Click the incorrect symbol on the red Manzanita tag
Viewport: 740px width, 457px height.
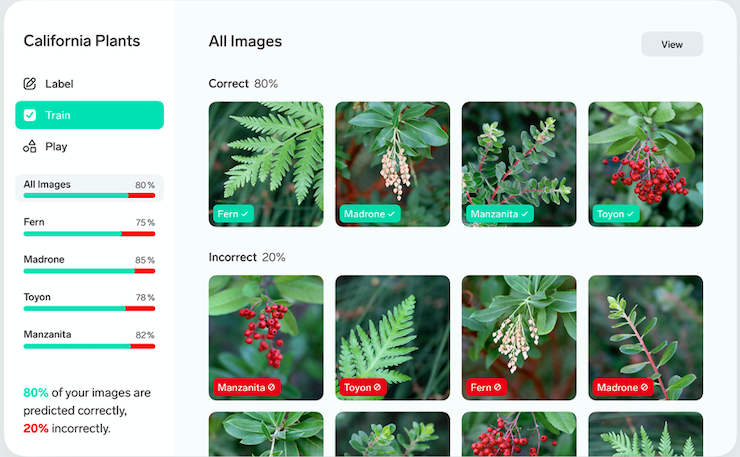click(x=271, y=387)
